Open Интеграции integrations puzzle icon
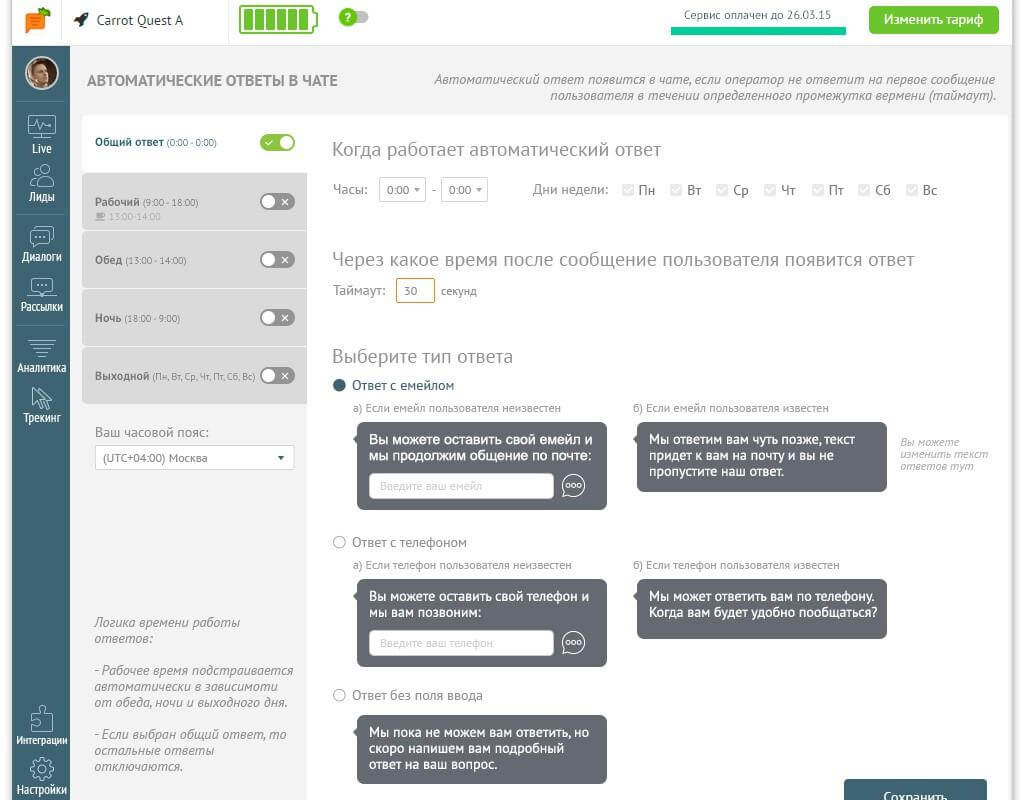This screenshot has height=800, width=1023. pyautogui.click(x=41, y=726)
